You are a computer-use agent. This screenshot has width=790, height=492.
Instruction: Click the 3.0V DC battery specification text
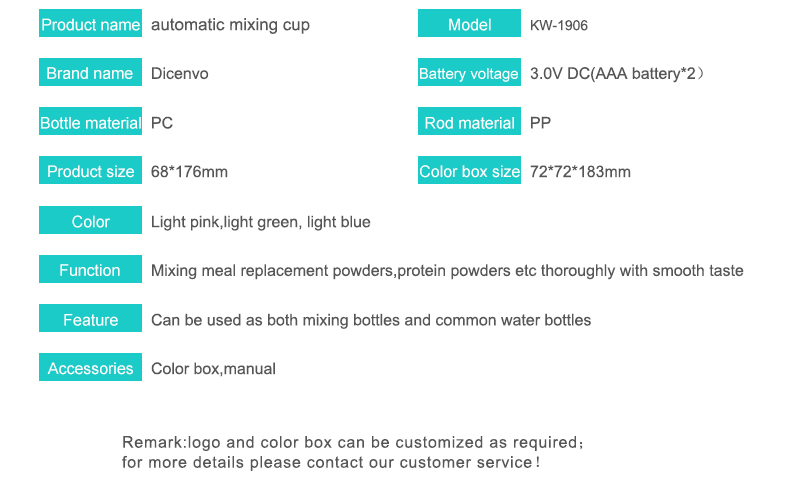(x=617, y=74)
